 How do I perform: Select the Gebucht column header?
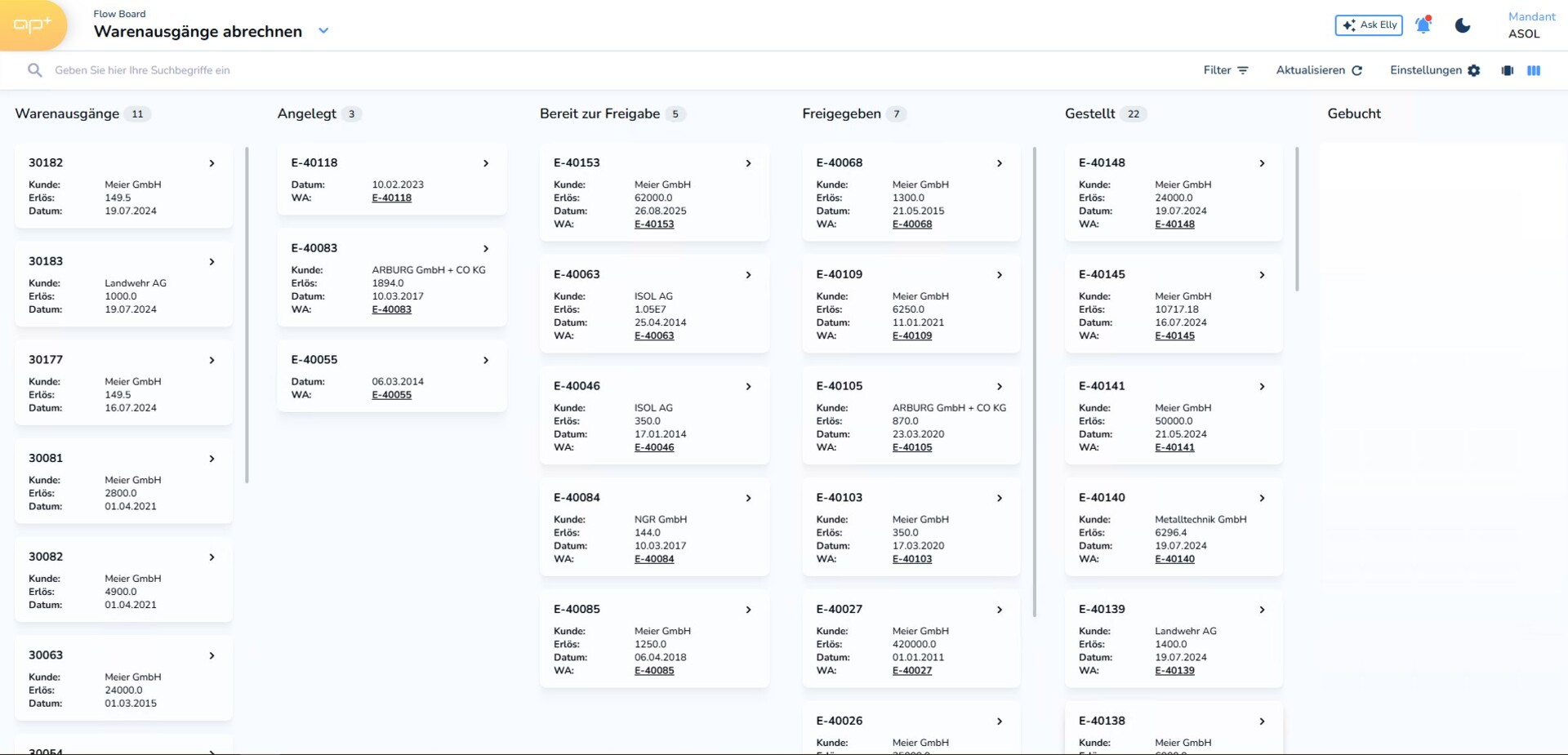[x=1353, y=114]
